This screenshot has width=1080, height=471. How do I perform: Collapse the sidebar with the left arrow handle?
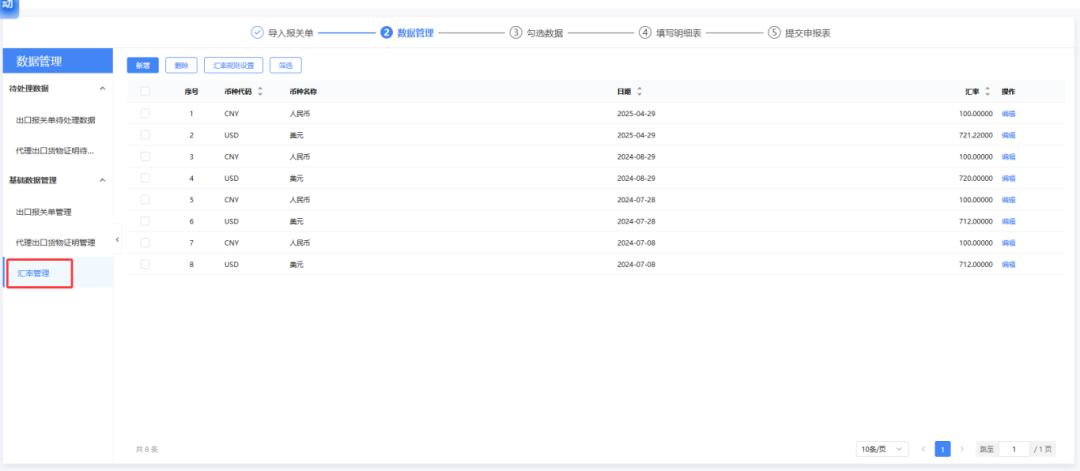[117, 239]
